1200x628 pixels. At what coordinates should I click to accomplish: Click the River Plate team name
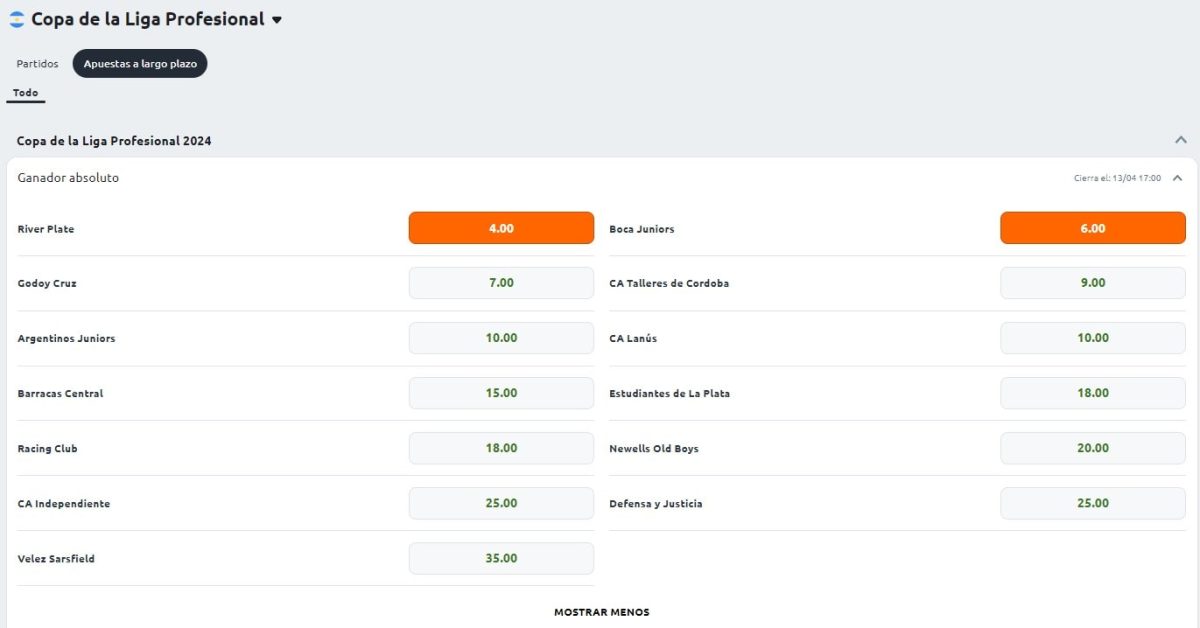coord(46,229)
